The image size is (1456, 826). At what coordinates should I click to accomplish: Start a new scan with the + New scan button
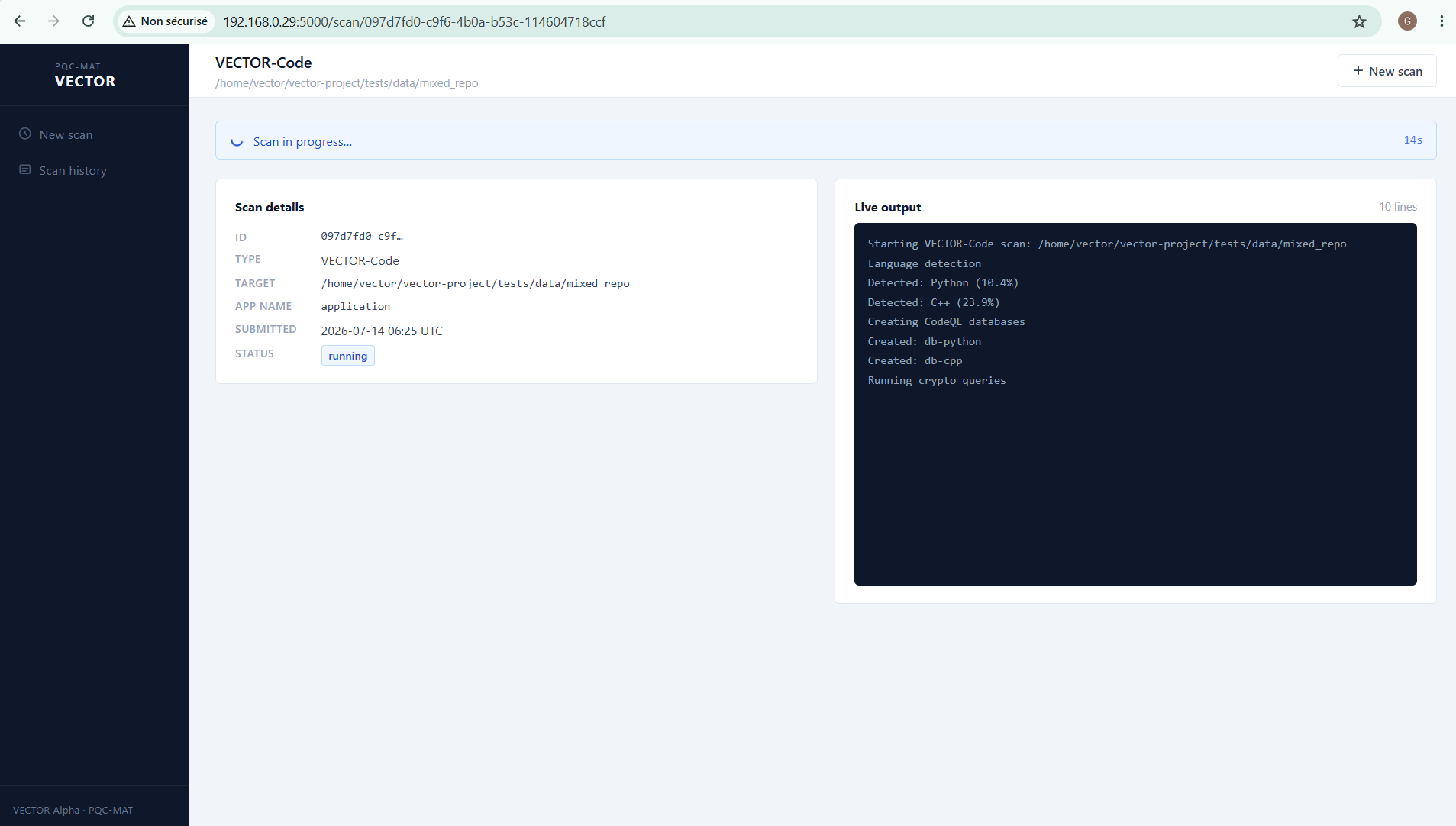1387,71
